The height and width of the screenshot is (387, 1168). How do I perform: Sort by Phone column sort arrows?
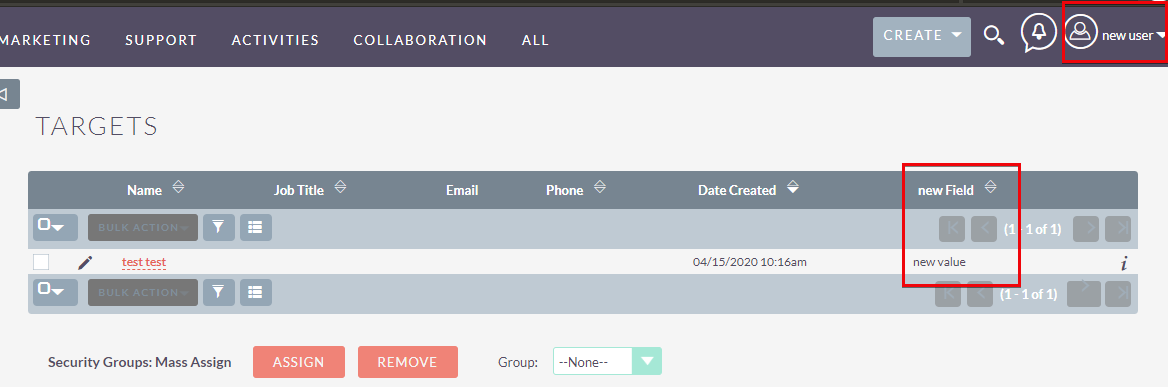pos(599,188)
